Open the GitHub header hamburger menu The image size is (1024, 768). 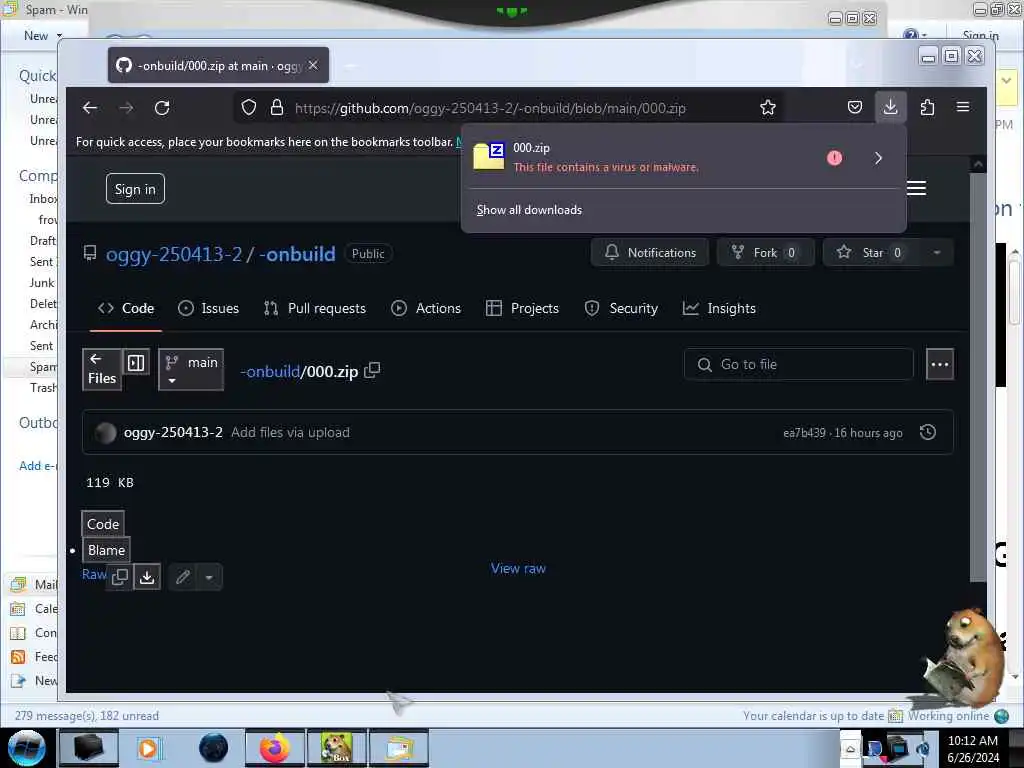916,188
